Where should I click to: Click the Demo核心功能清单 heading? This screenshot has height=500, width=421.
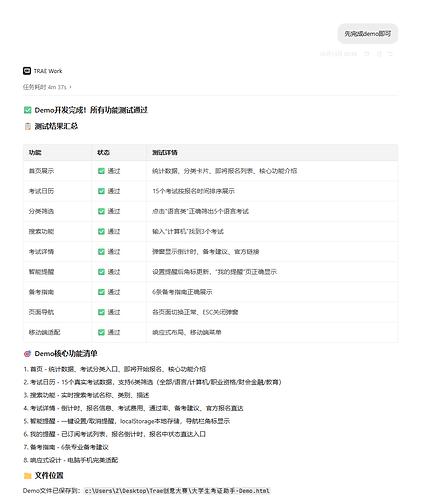point(66,354)
